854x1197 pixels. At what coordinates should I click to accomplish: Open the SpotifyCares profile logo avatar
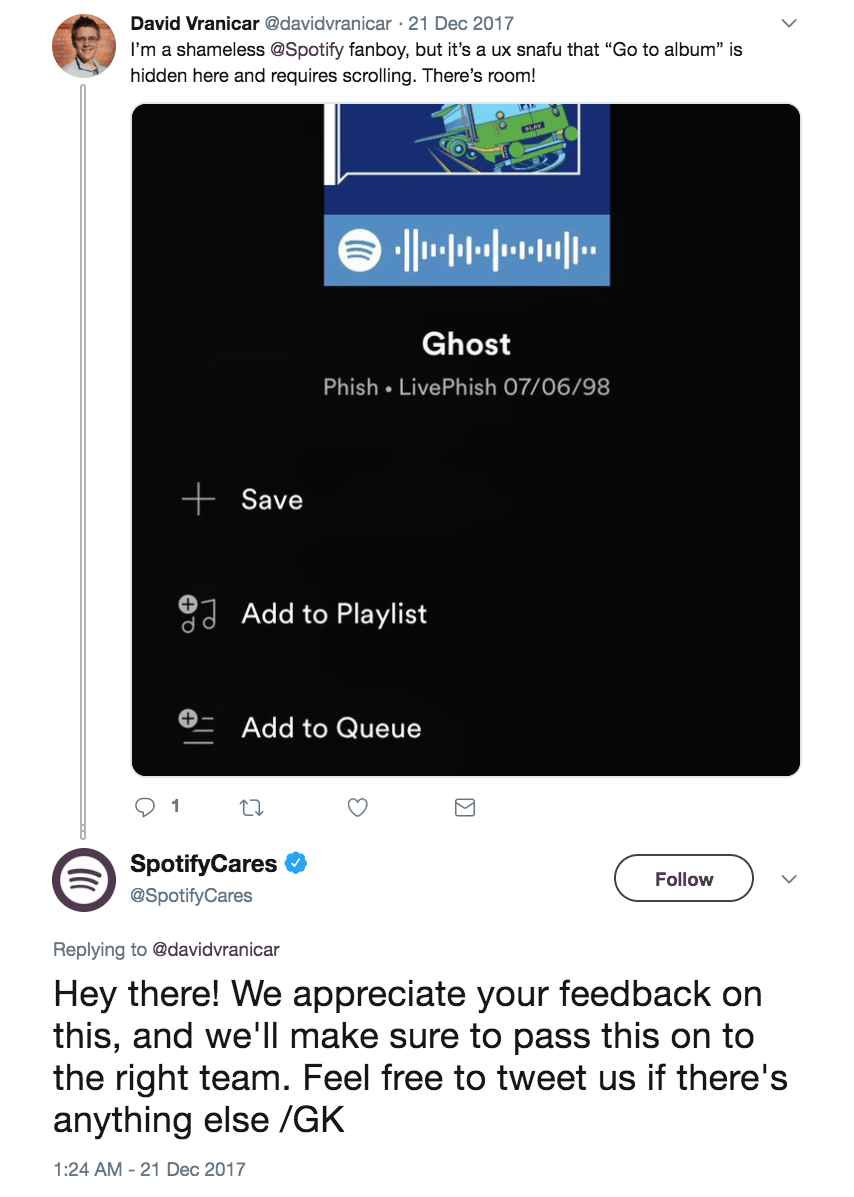click(84, 879)
